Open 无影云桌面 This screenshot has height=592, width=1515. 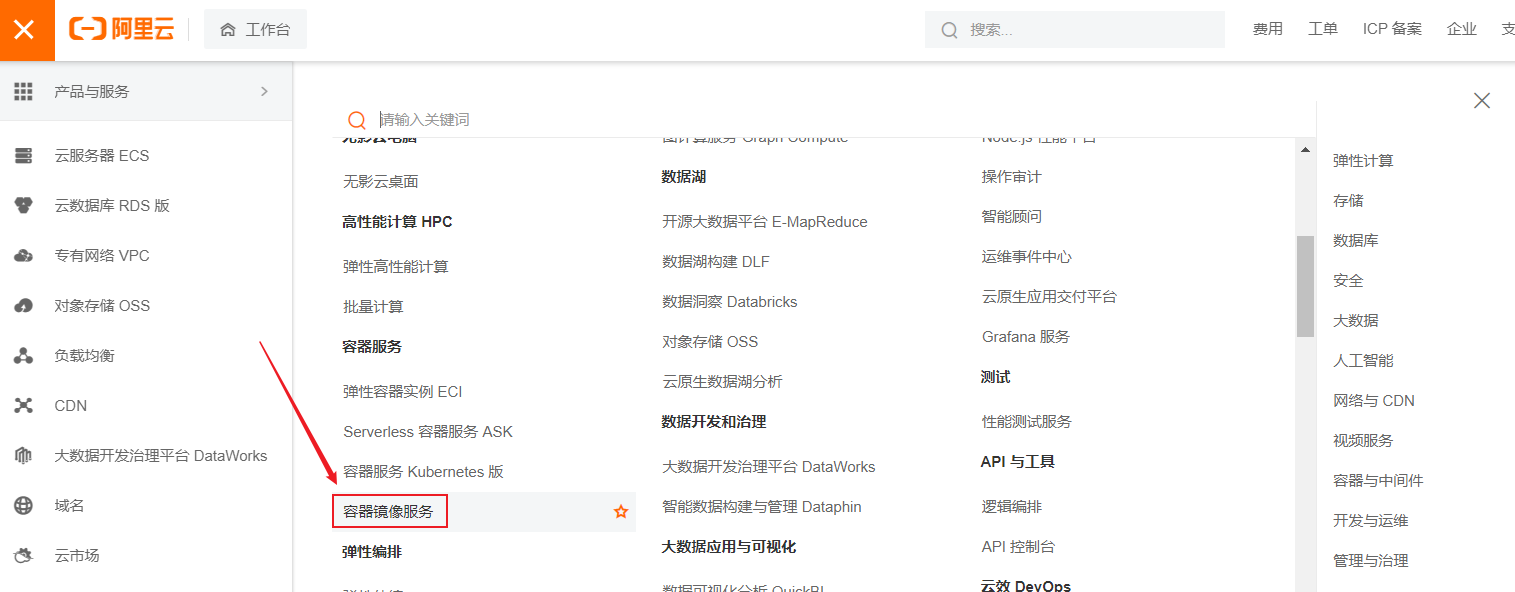pyautogui.click(x=381, y=182)
